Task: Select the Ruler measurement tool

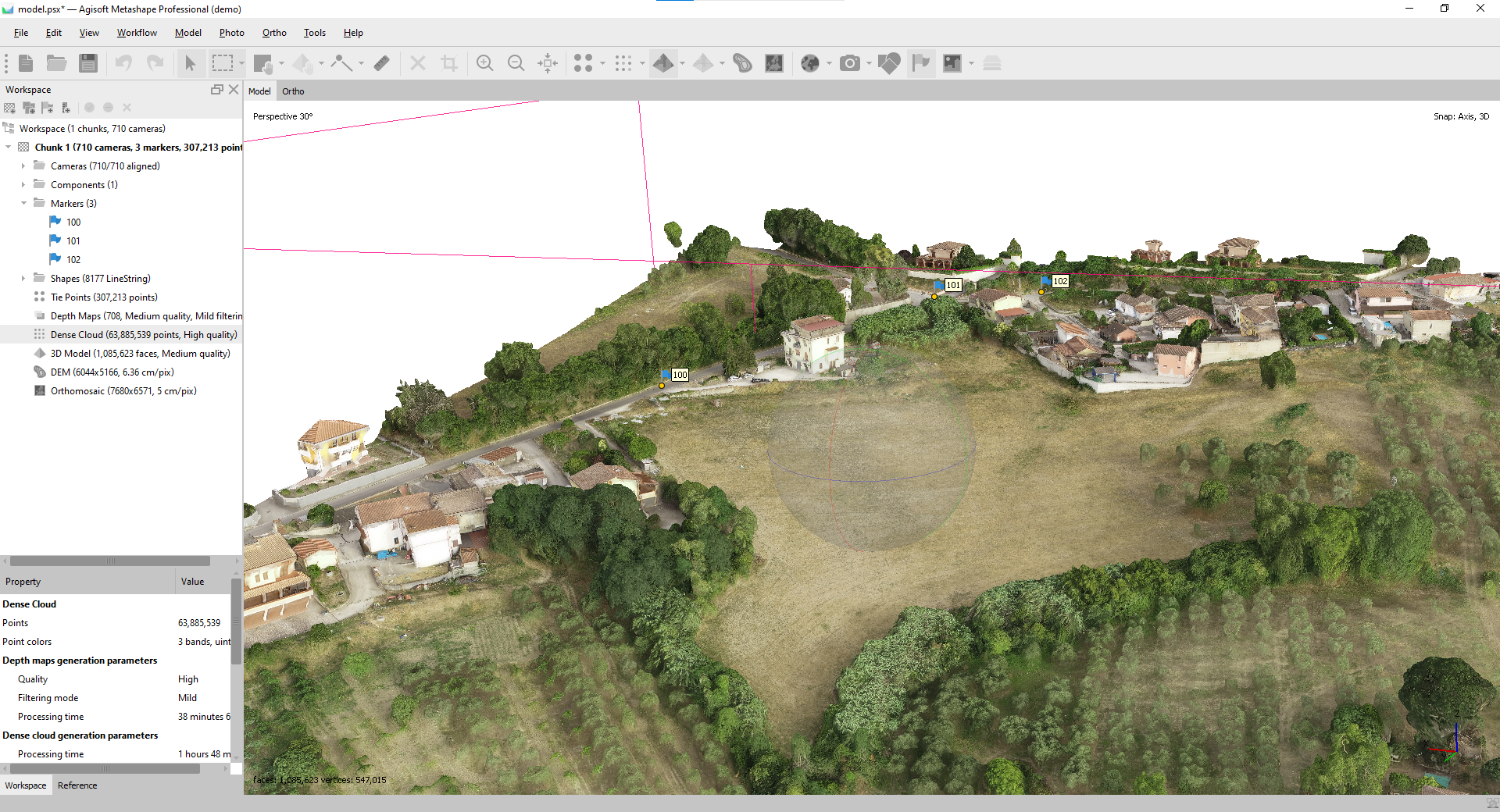Action: pyautogui.click(x=382, y=63)
